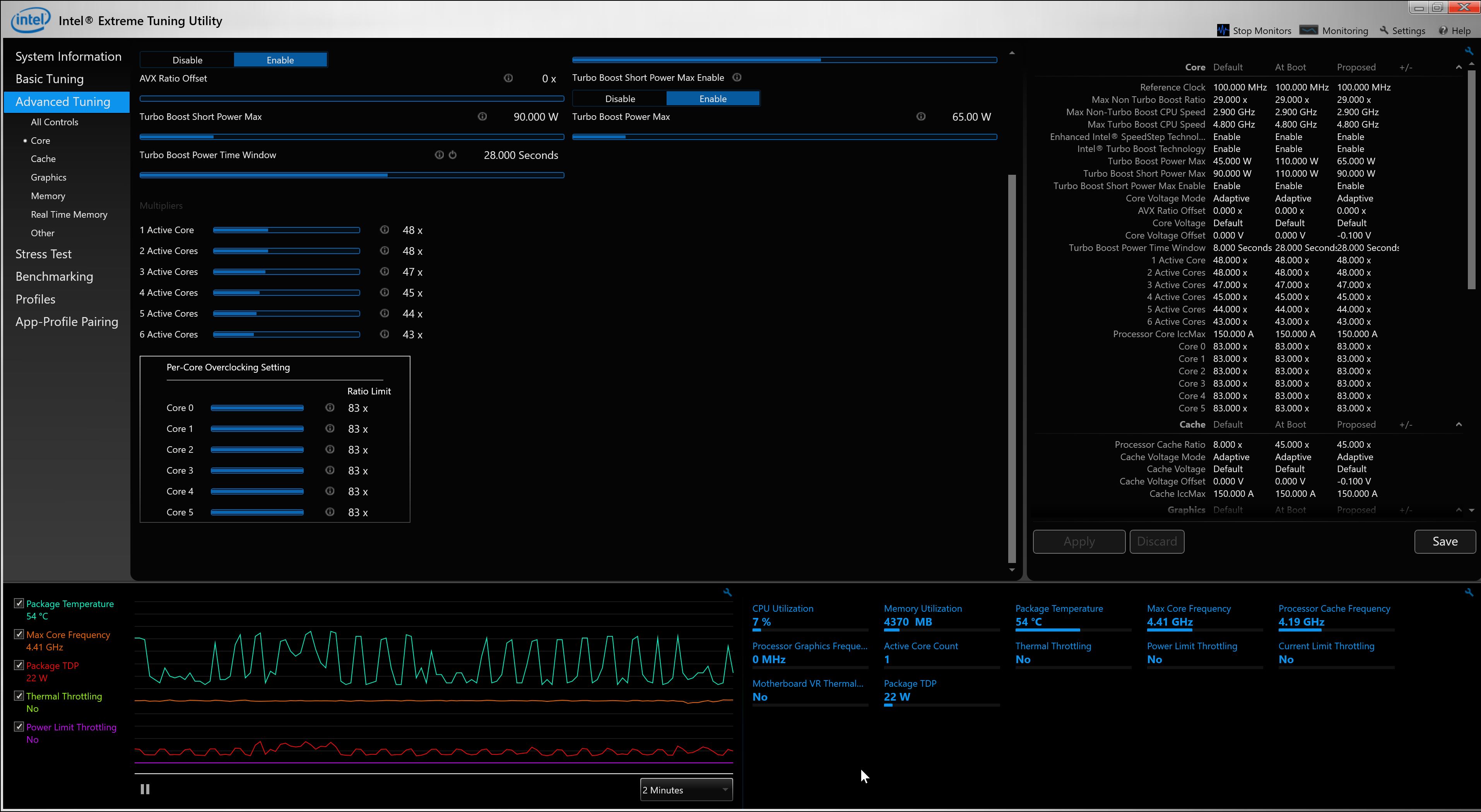Screen dimensions: 1481x812
Task: Open Profiles section
Action: click(x=36, y=299)
